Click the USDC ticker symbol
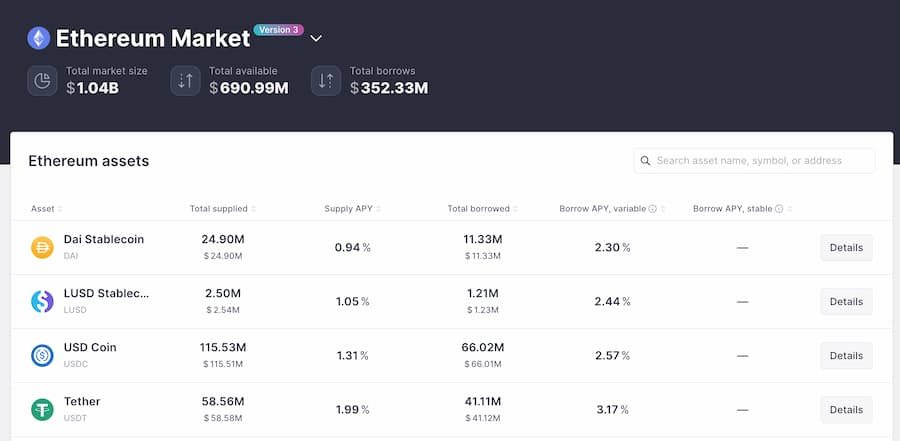The image size is (900, 441). 76,364
